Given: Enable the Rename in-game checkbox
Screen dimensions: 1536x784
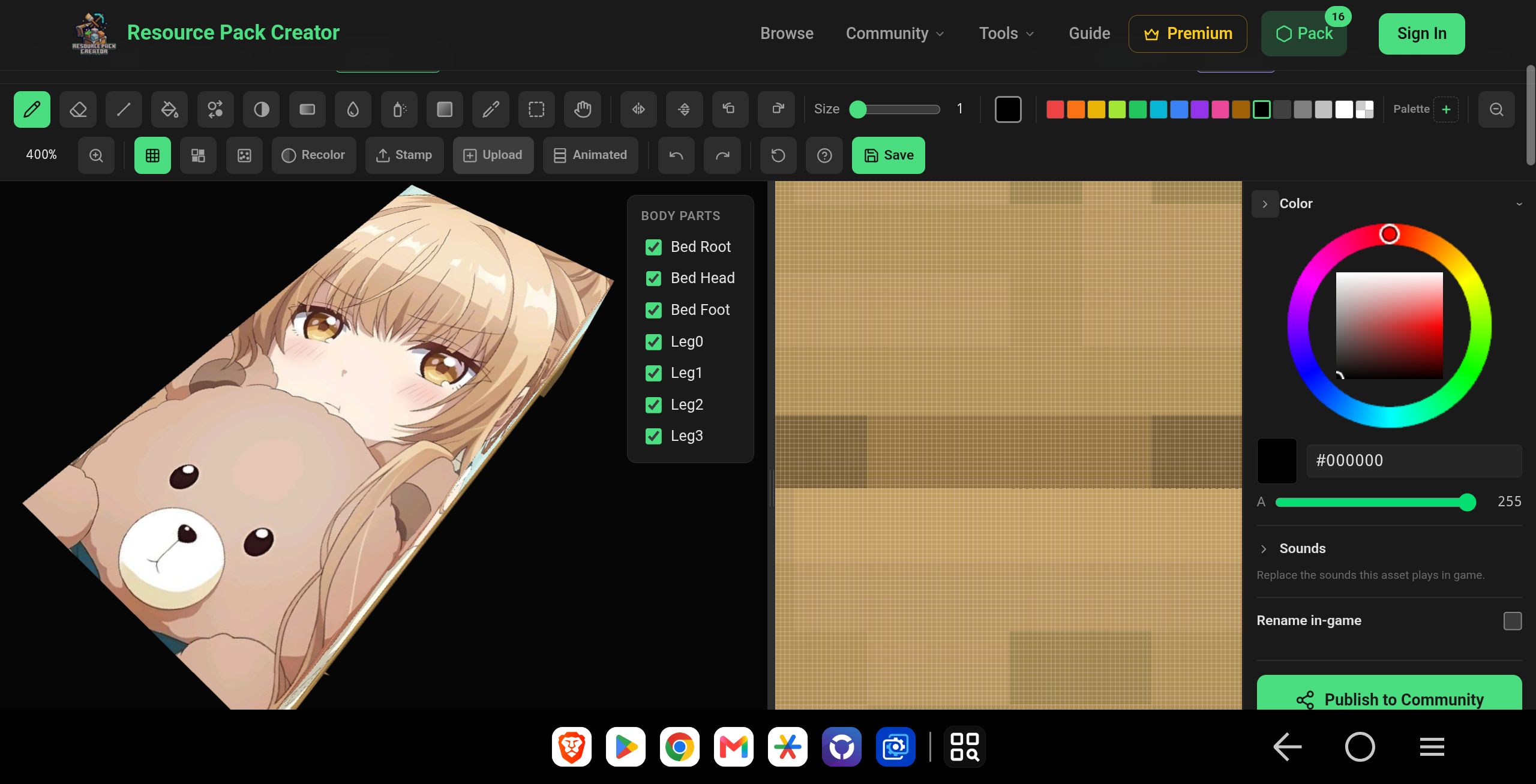Looking at the screenshot, I should click(x=1513, y=621).
